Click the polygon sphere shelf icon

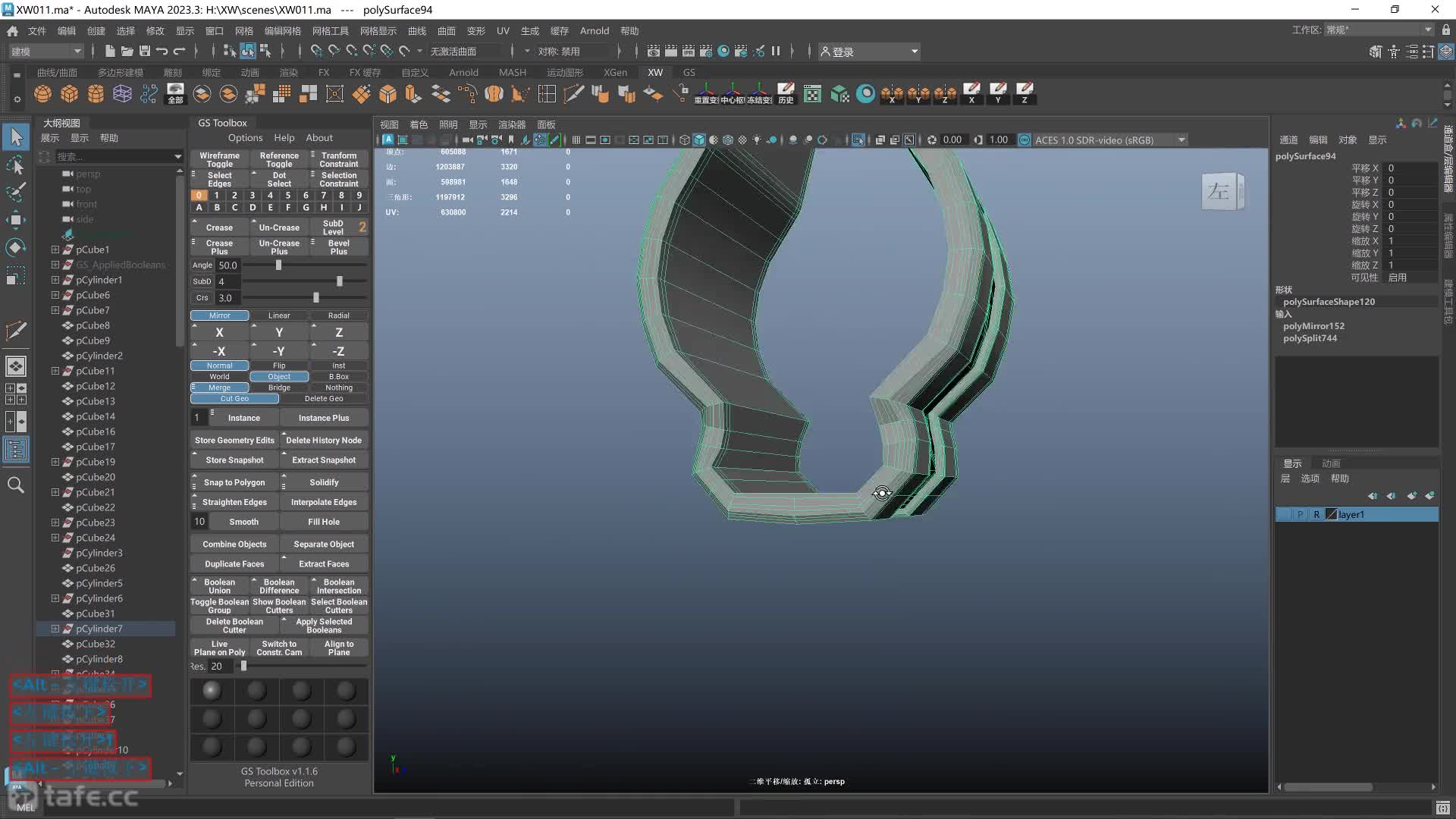point(43,94)
